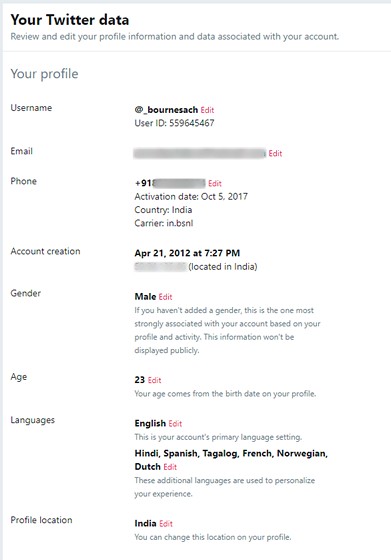Click the Your Twitter data heading

tap(70, 20)
